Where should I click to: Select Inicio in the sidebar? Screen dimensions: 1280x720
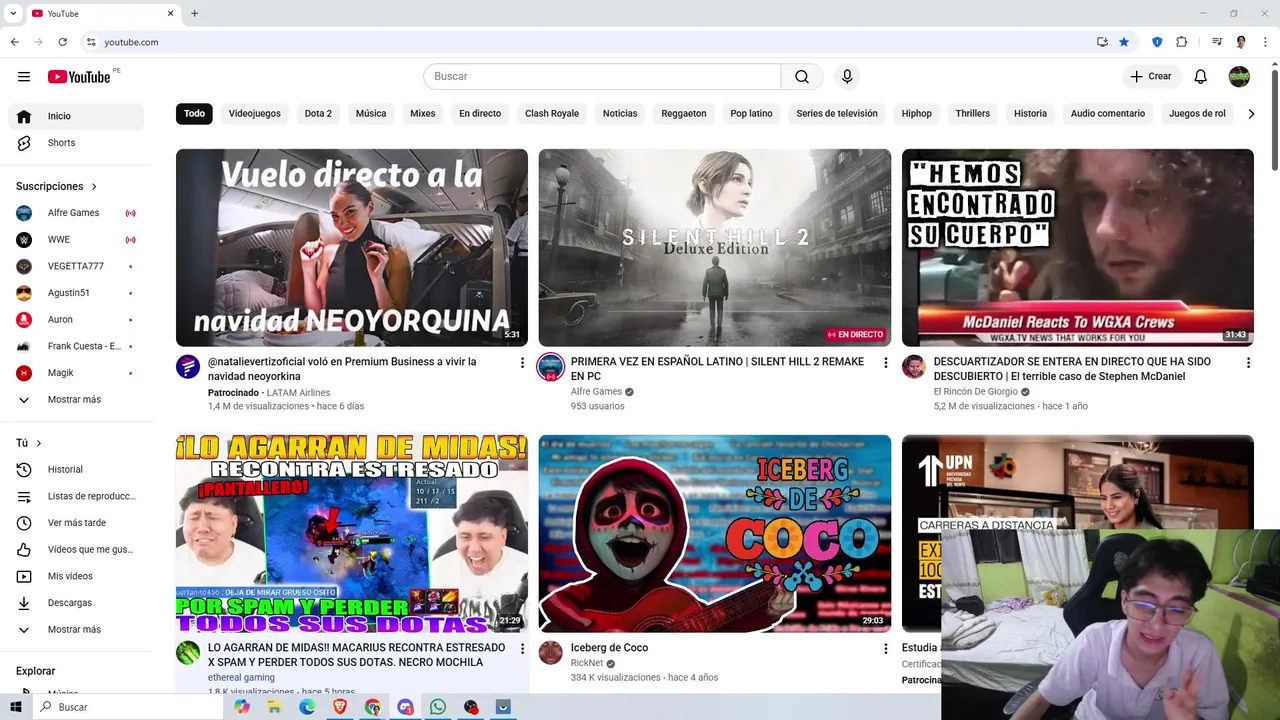coord(76,116)
